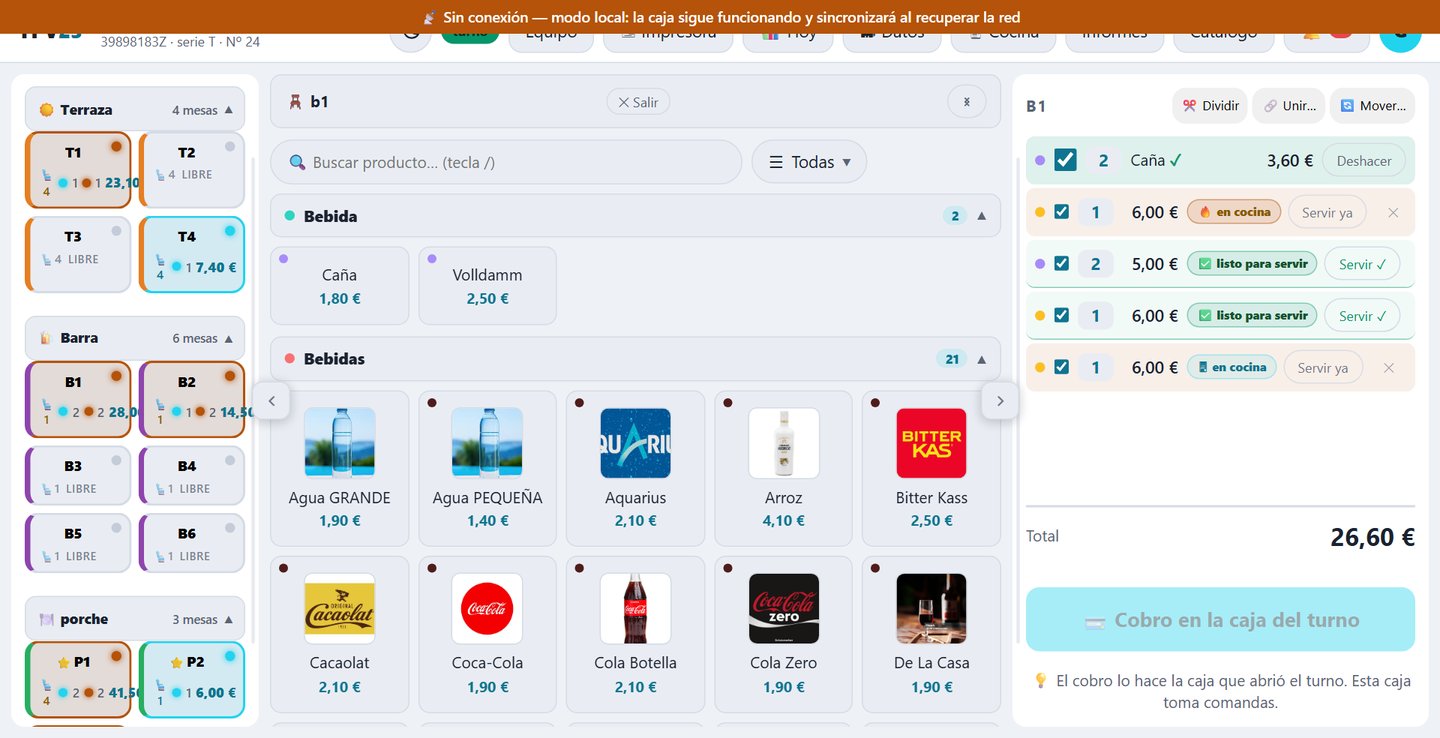
Task: Click the Mover table button
Action: pyautogui.click(x=1372, y=106)
